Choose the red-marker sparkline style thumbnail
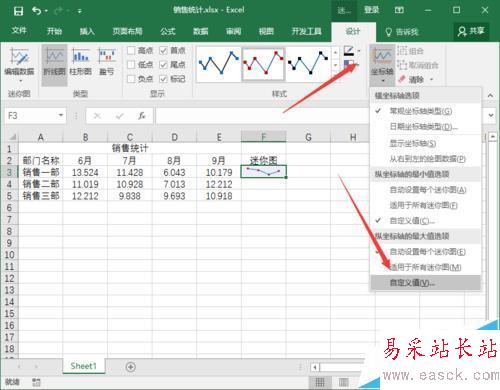 [263, 64]
